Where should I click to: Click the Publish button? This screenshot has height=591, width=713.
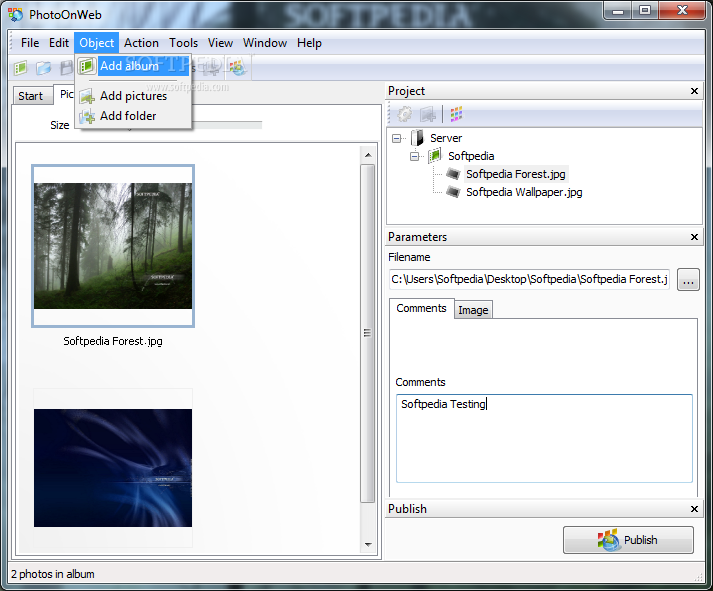[628, 540]
